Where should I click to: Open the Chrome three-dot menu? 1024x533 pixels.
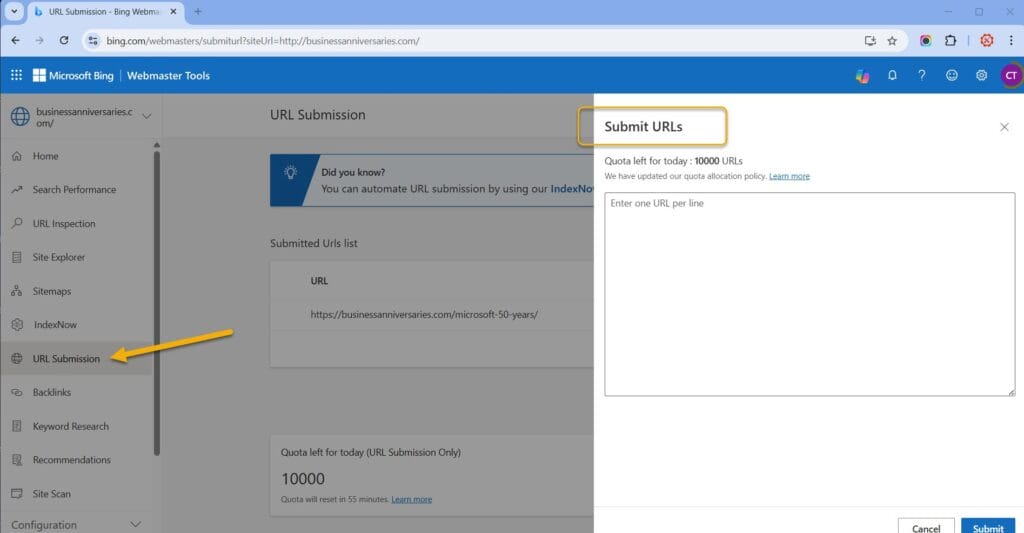(1011, 40)
